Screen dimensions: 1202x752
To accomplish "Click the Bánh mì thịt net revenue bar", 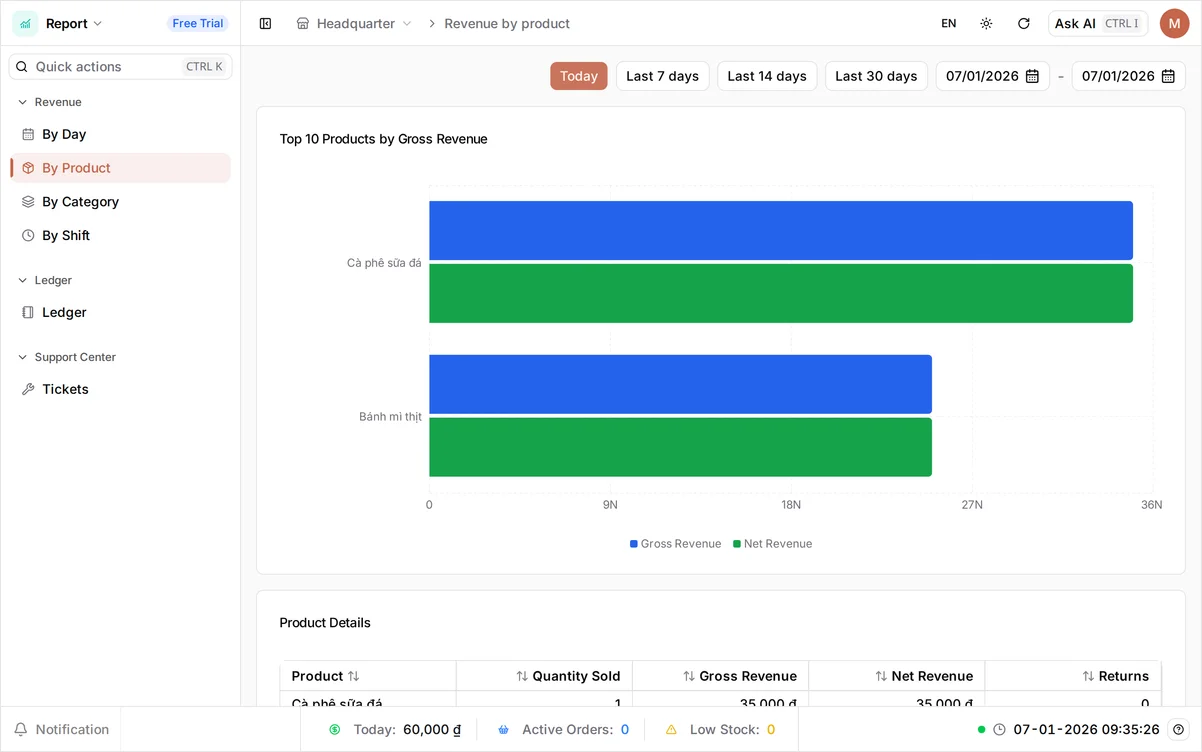I will coord(681,447).
